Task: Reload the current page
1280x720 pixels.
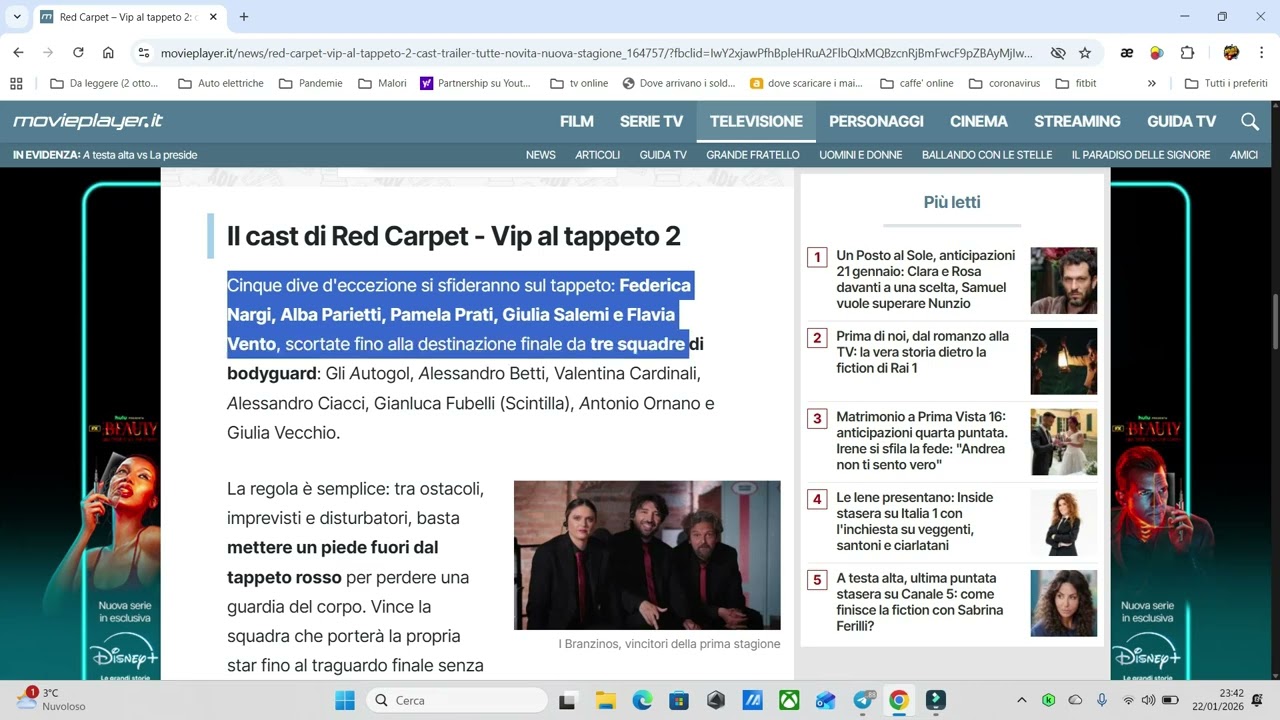Action: click(78, 53)
